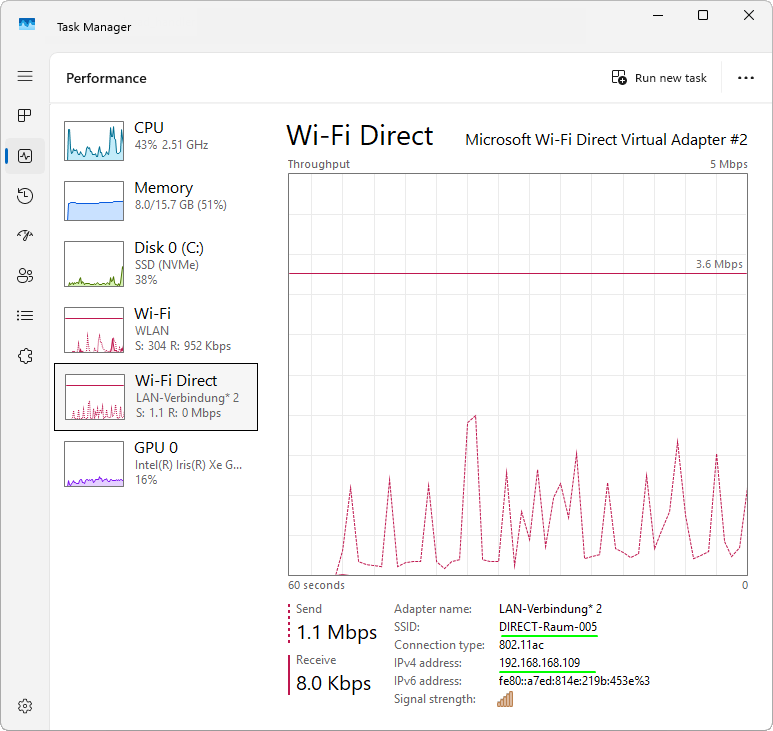Select the Wi-Fi Direct LAN-Verbindung* 2 item
Screen dimensions: 773x731
[x=156, y=397]
